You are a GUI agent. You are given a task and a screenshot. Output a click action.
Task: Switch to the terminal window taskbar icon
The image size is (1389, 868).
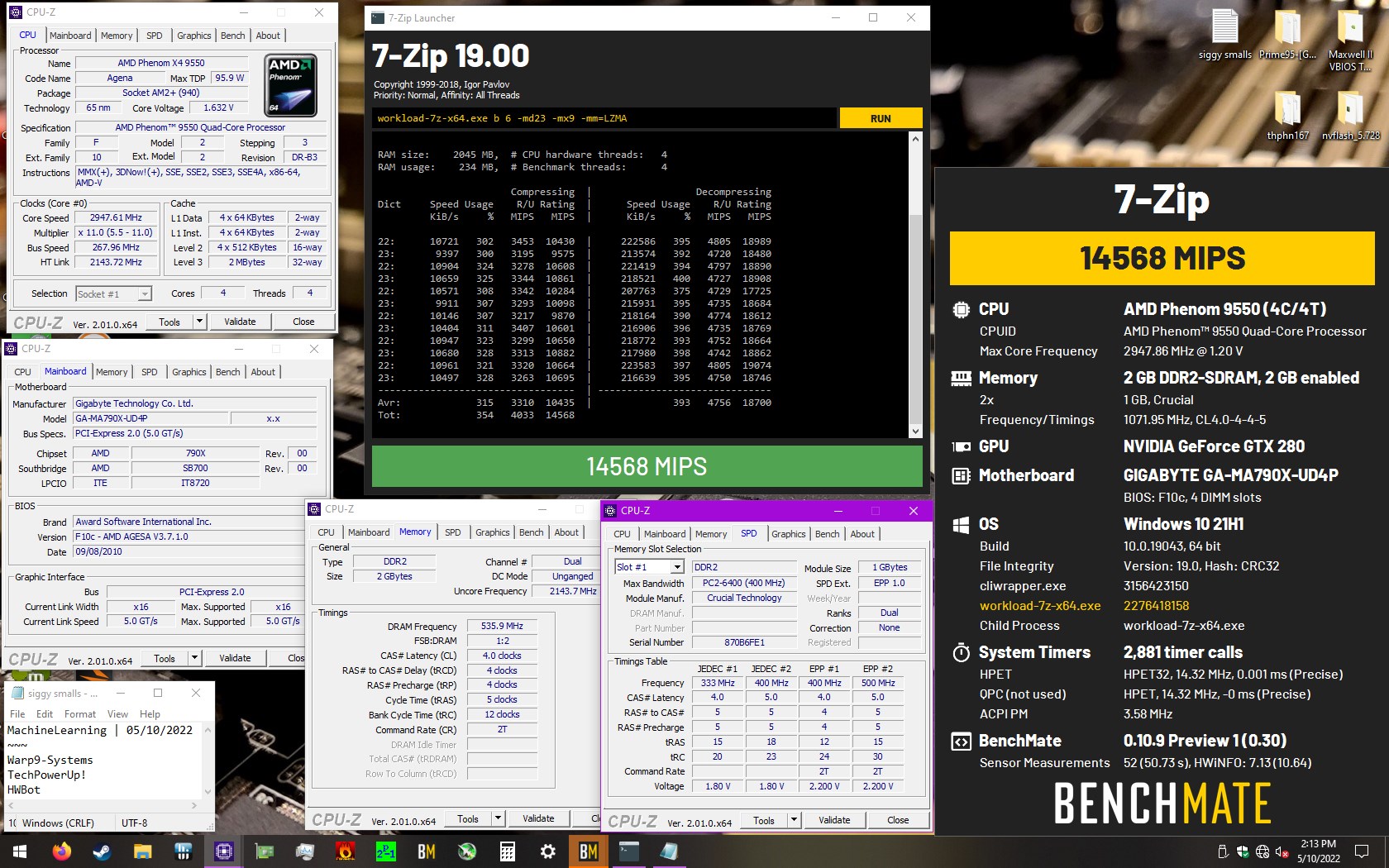628,851
